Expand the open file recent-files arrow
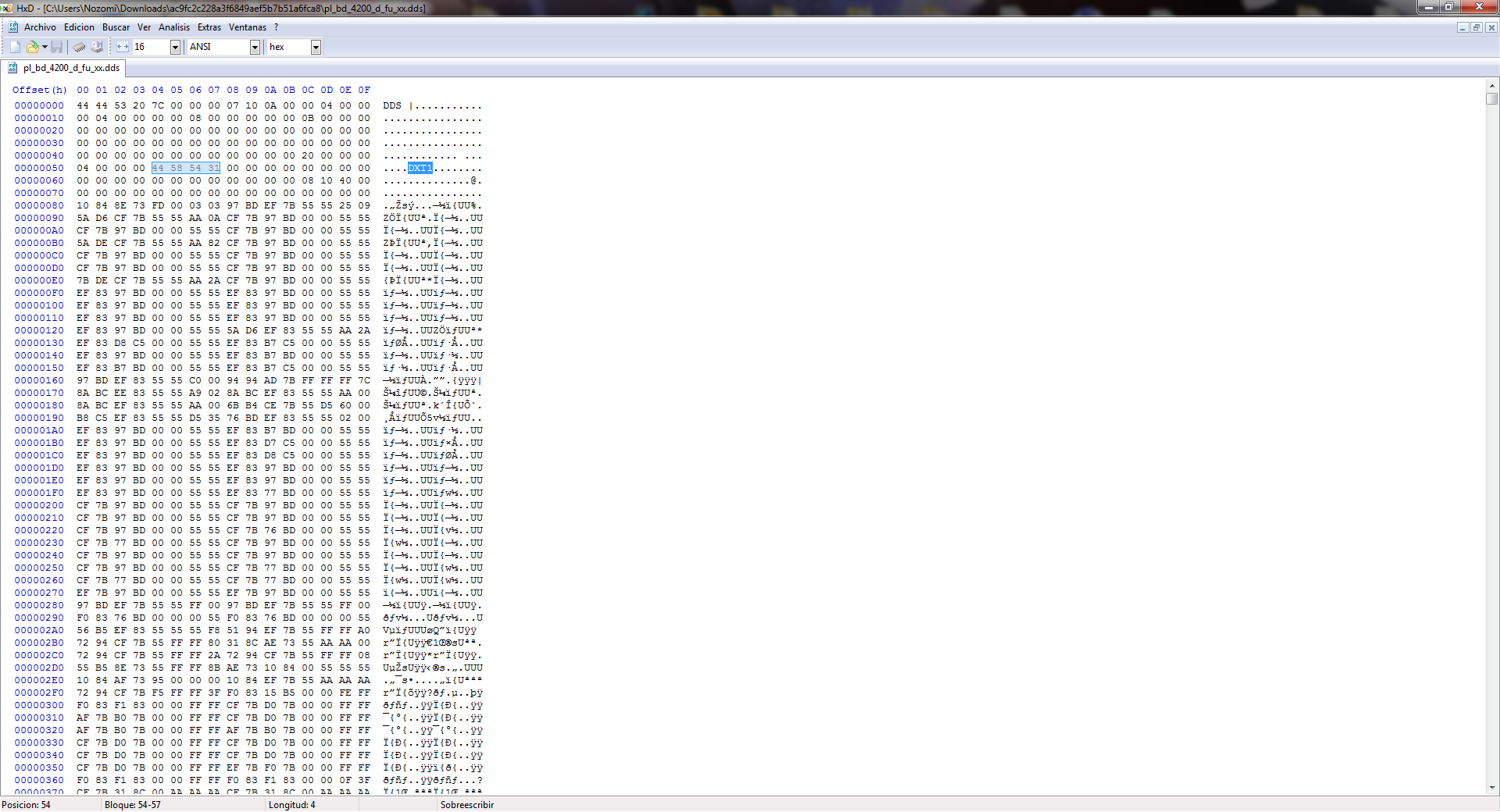This screenshot has width=1500, height=812. click(x=45, y=47)
